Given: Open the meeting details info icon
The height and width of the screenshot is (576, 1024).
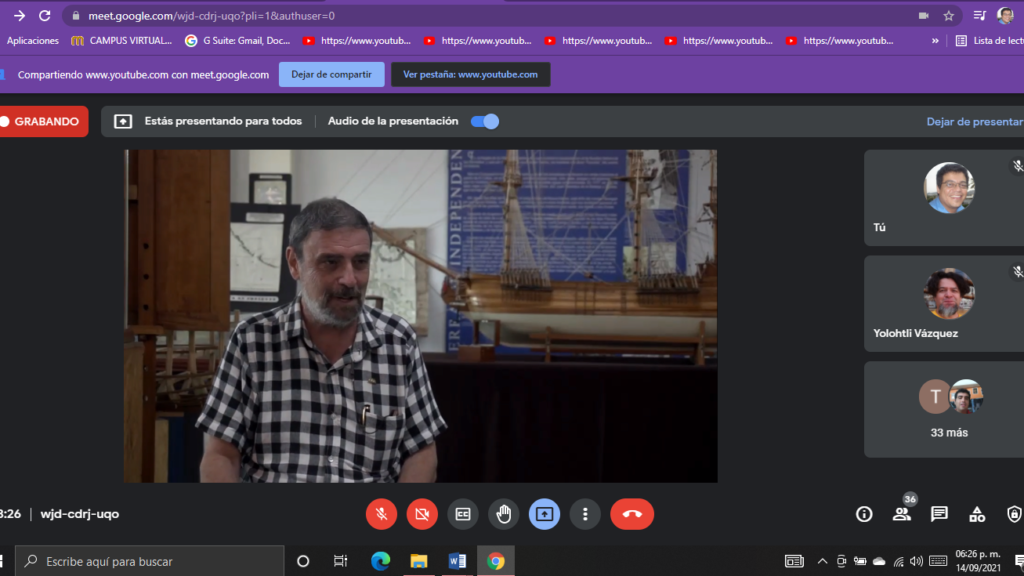Looking at the screenshot, I should point(864,514).
